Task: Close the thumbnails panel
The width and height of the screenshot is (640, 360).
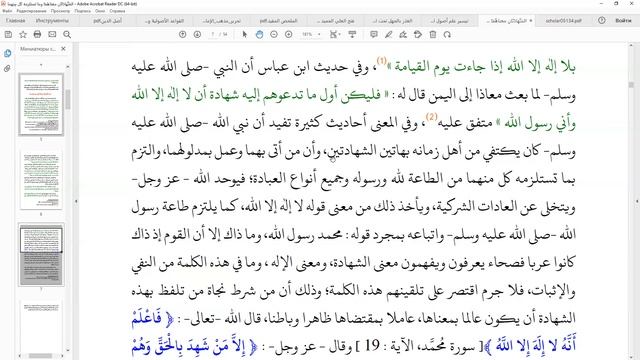Action: pyautogui.click(x=63, y=49)
